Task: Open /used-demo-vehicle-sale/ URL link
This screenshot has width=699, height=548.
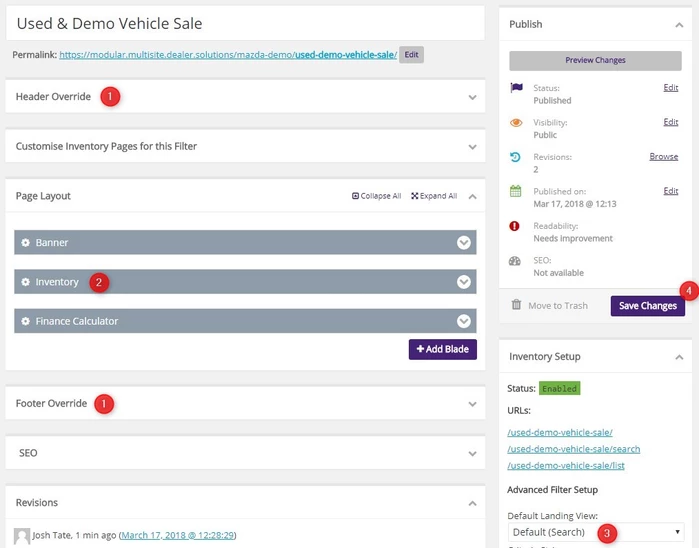Action: (x=560, y=433)
